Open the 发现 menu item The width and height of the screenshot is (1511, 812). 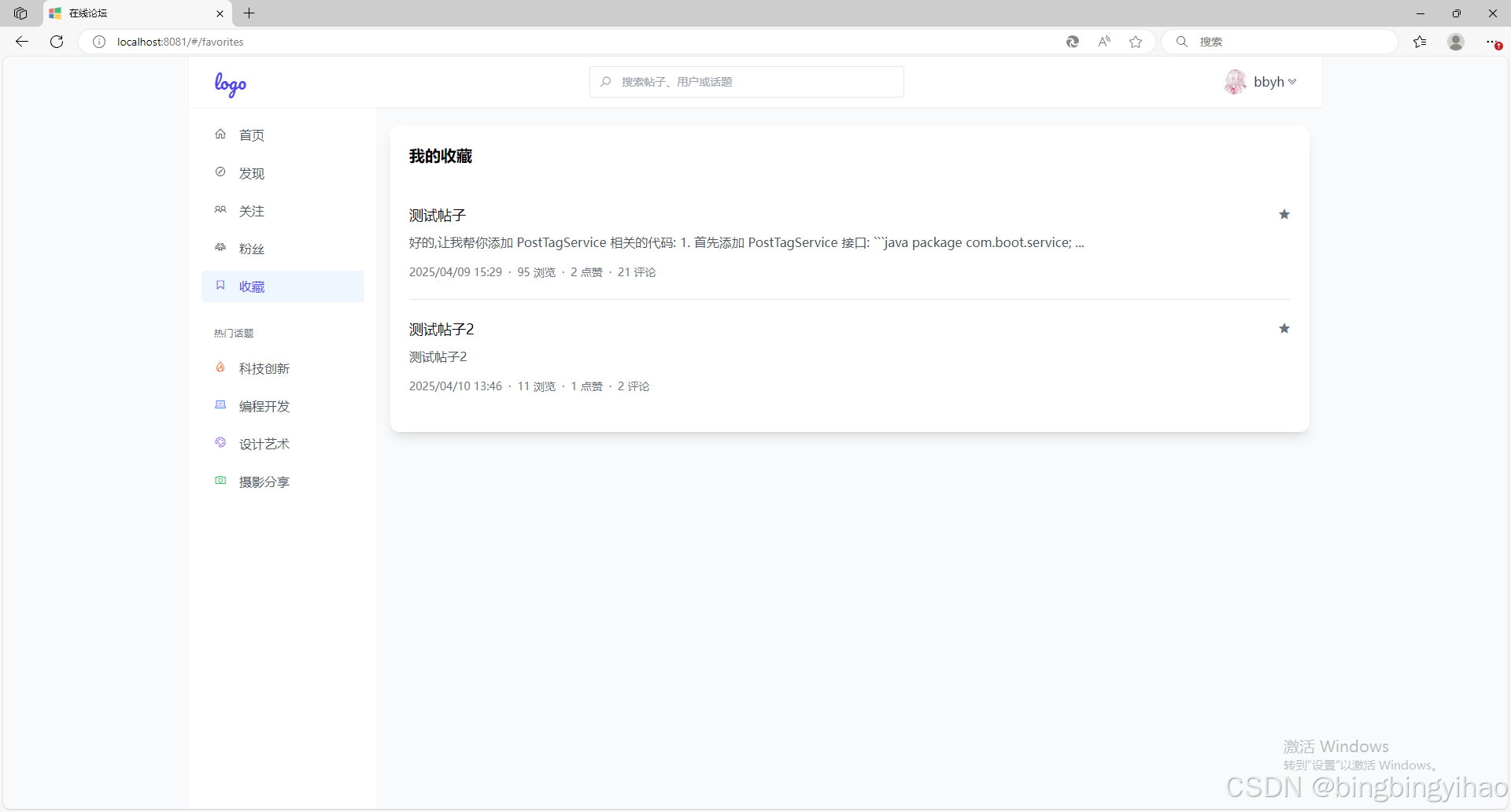pos(283,173)
